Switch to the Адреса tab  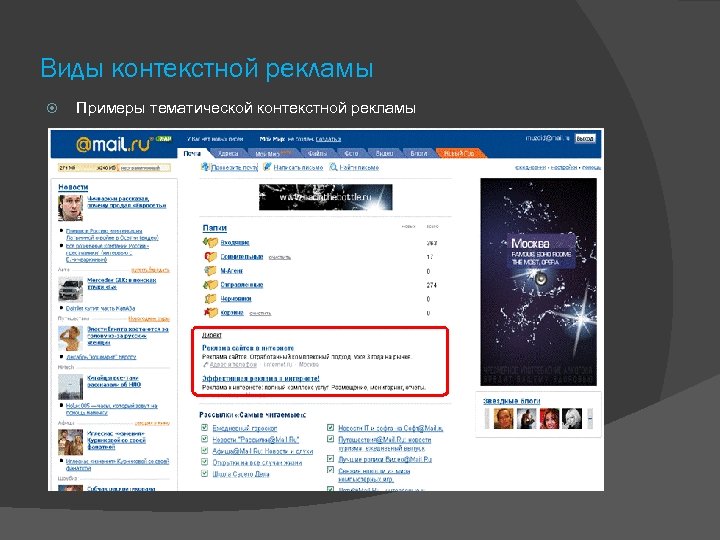pyautogui.click(x=228, y=153)
